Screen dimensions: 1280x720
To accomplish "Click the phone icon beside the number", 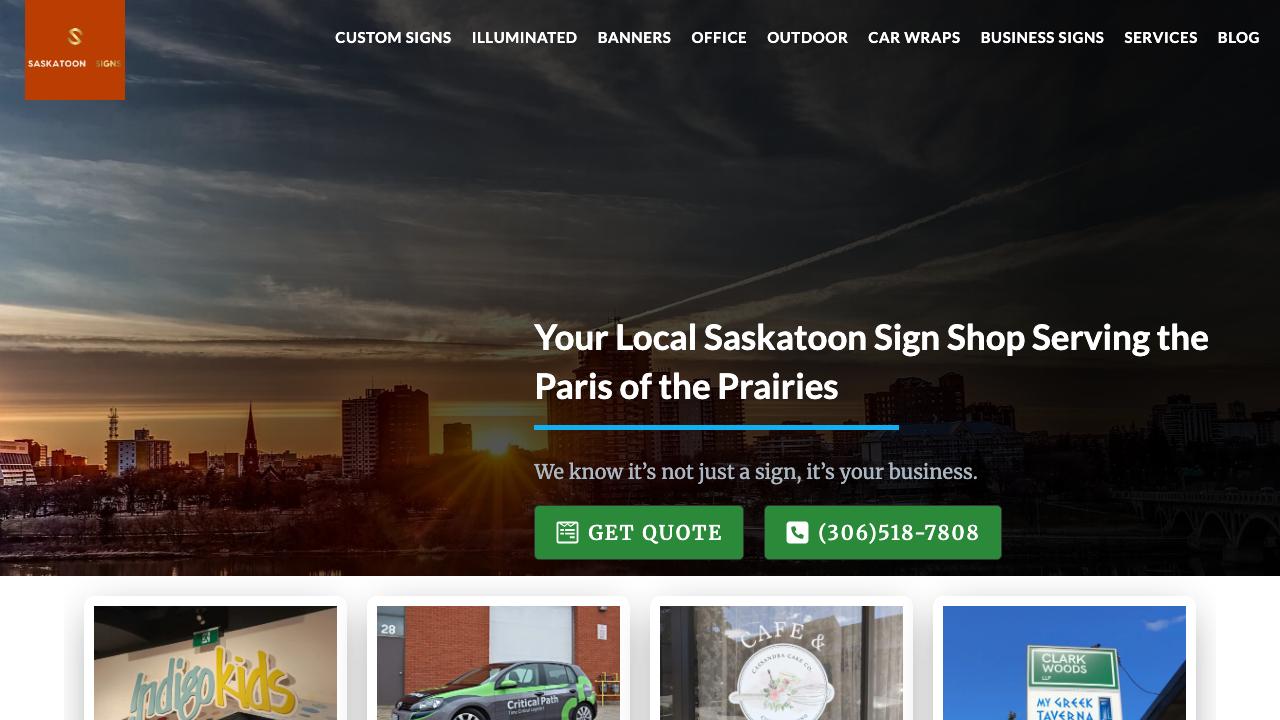I will 797,532.
